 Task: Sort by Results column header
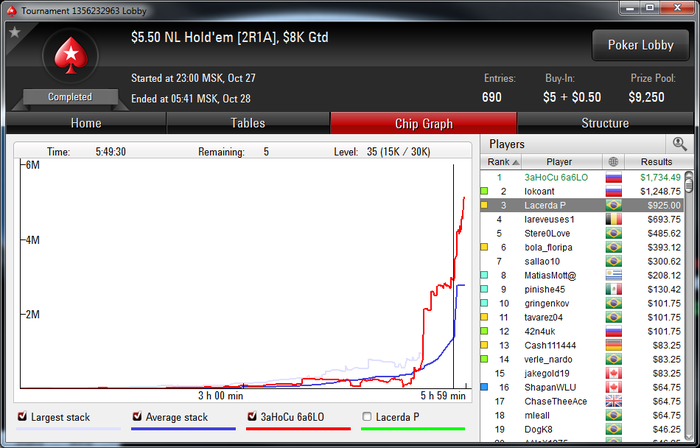656,162
